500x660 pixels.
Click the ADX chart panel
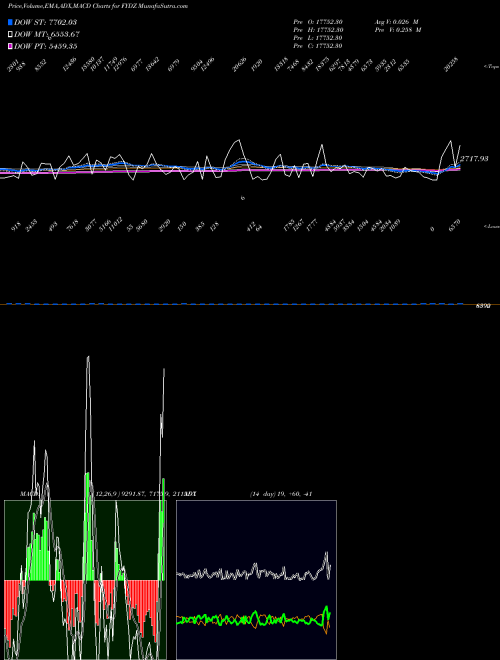pyautogui.click(x=256, y=580)
